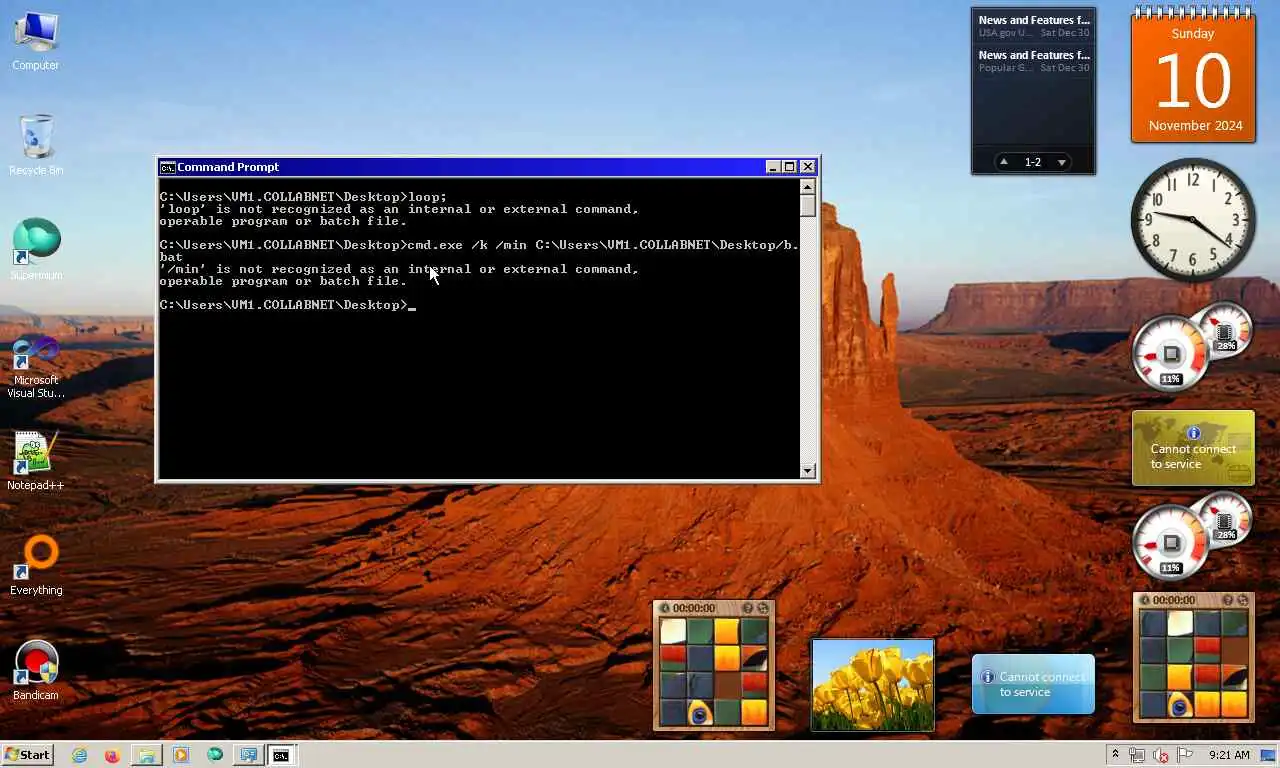
Task: Click the 'cmd.exe /k /min' command line
Action: point(480,245)
